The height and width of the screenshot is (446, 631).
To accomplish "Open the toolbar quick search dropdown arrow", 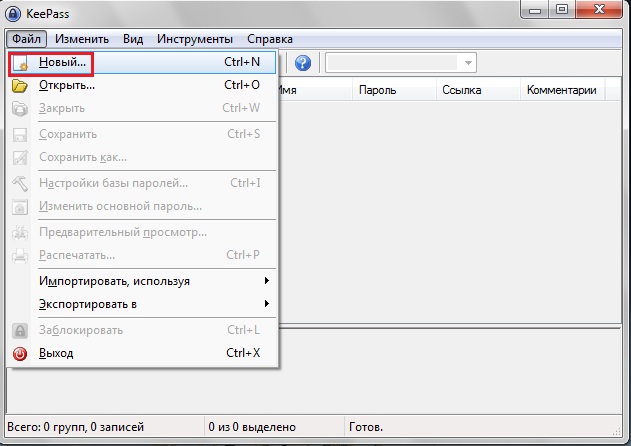I will 467,63.
